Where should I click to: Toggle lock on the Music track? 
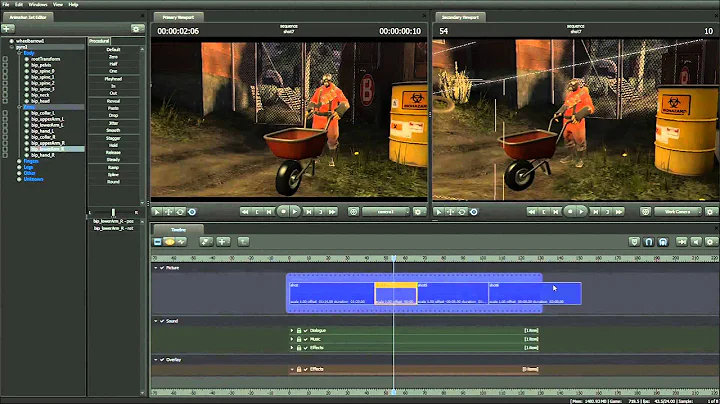pos(299,339)
